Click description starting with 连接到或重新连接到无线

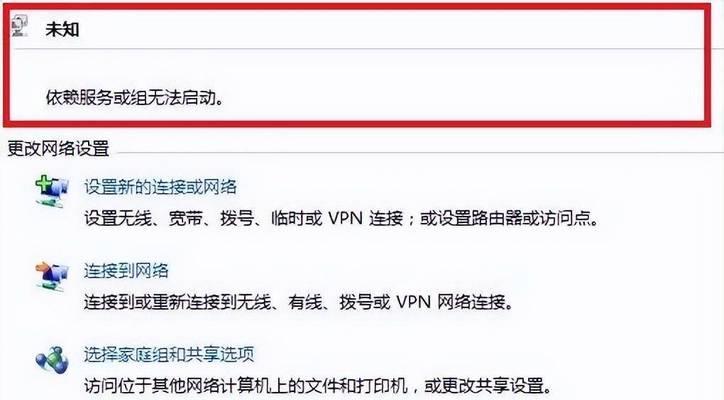click(298, 302)
